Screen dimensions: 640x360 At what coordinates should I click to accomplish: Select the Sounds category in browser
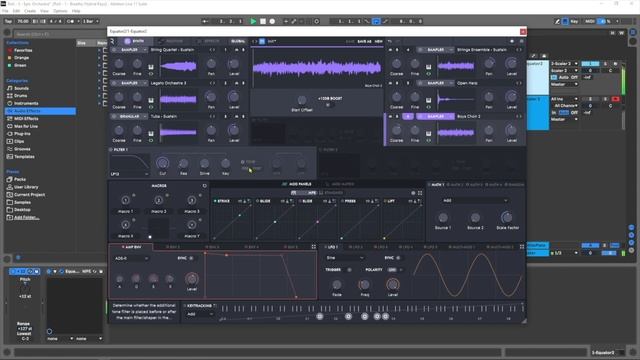click(x=21, y=88)
